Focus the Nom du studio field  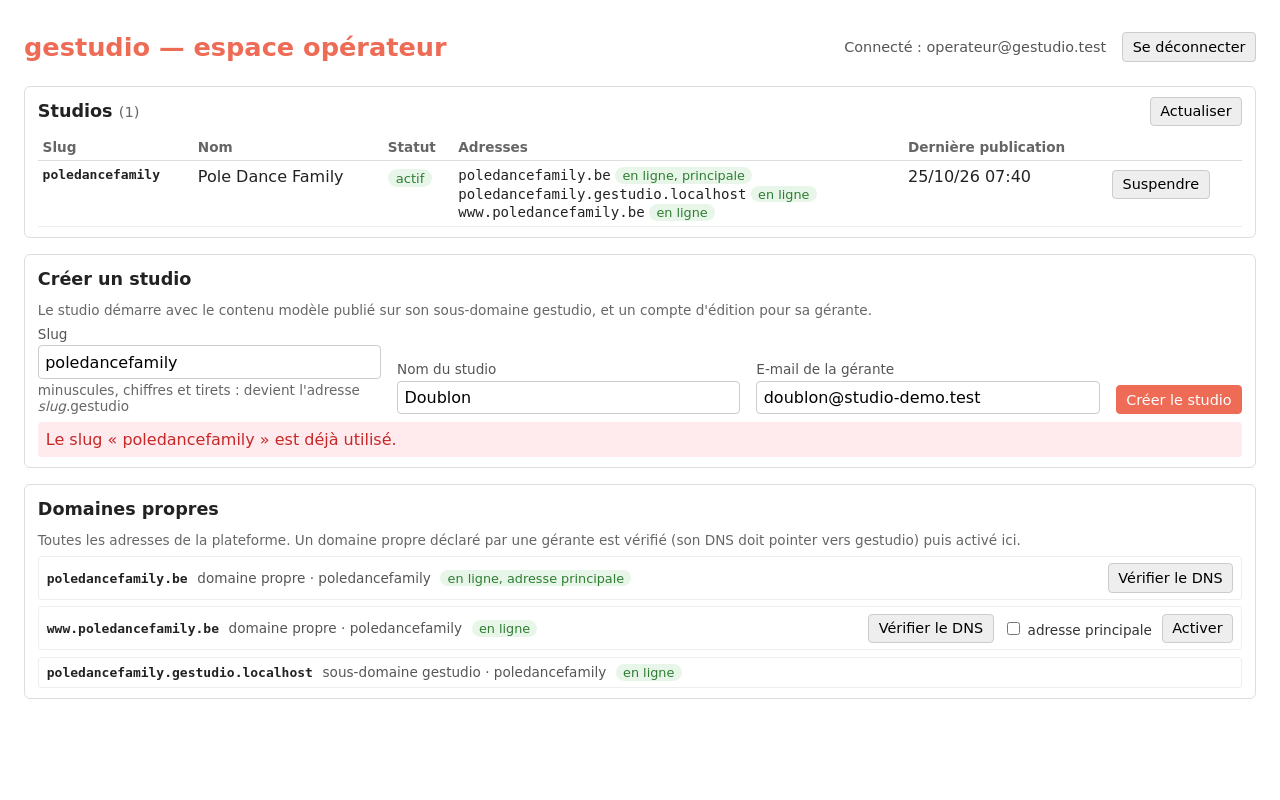pyautogui.click(x=568, y=397)
